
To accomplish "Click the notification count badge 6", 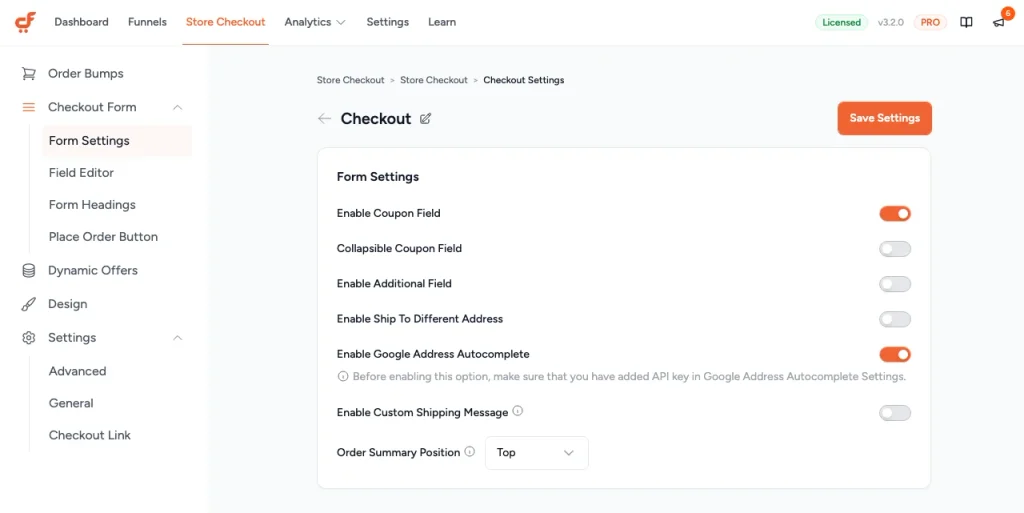I will 1008,13.
